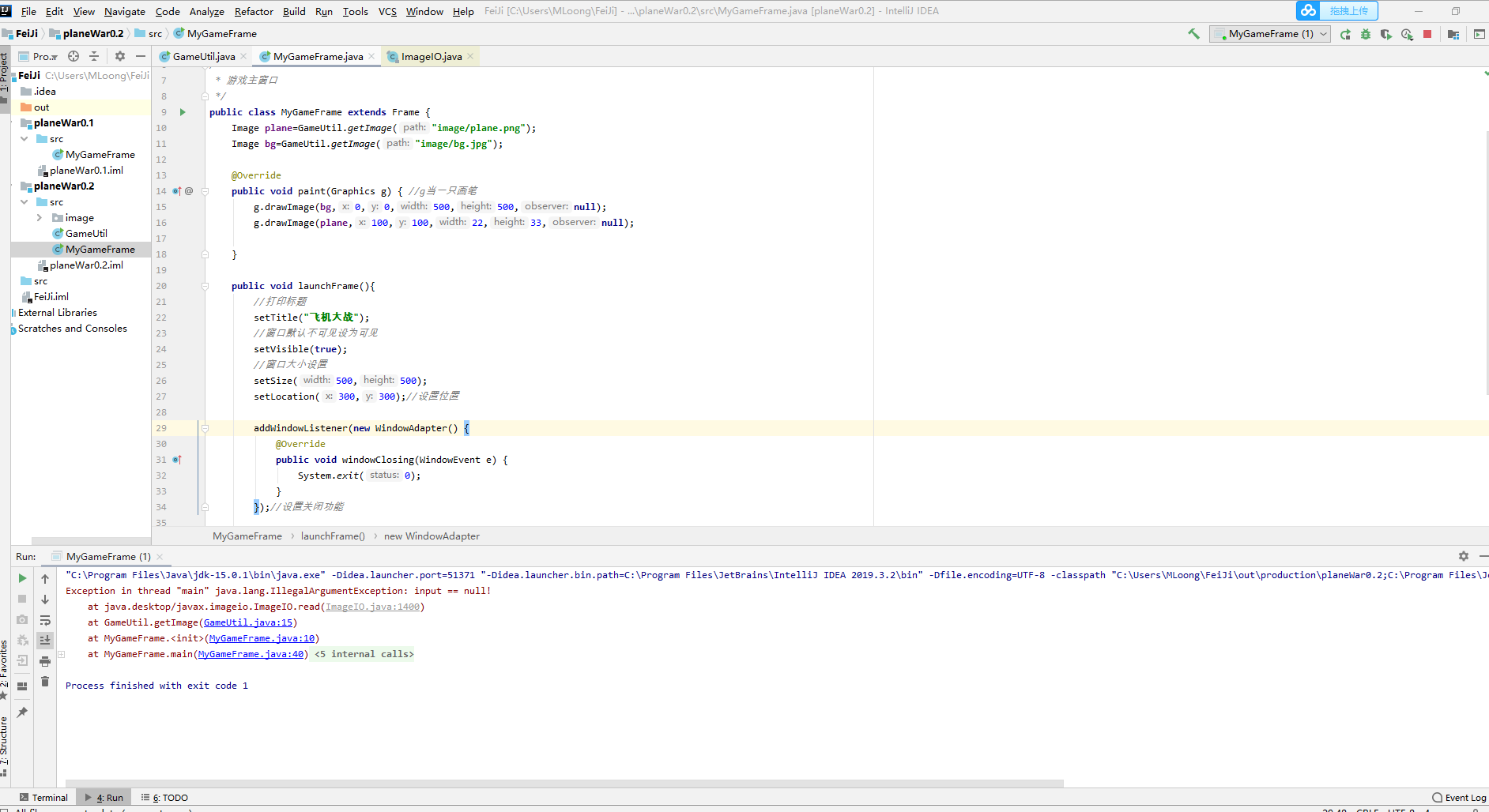Click the planeWar0.2 navigation bar breadcrumb
1489x812 pixels.
pyautogui.click(x=93, y=34)
